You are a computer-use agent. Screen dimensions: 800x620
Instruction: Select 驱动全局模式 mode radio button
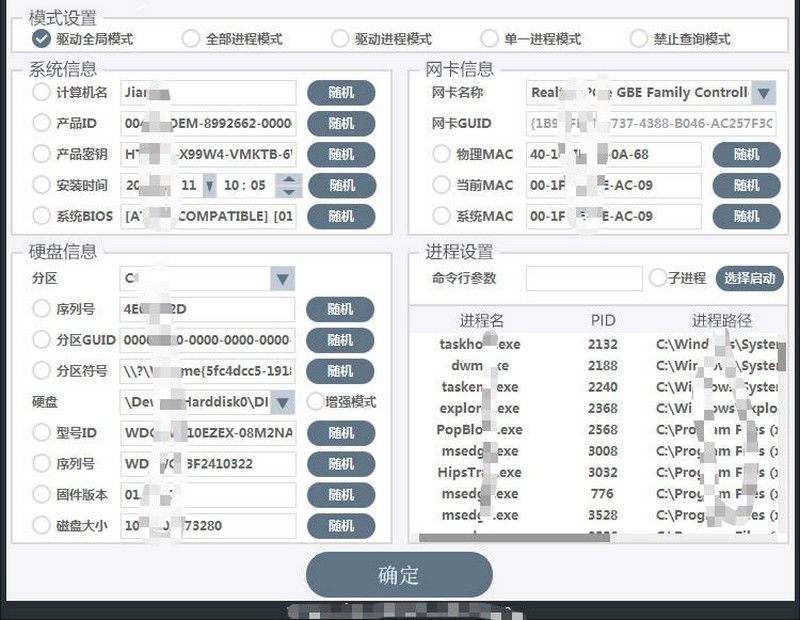[40, 40]
